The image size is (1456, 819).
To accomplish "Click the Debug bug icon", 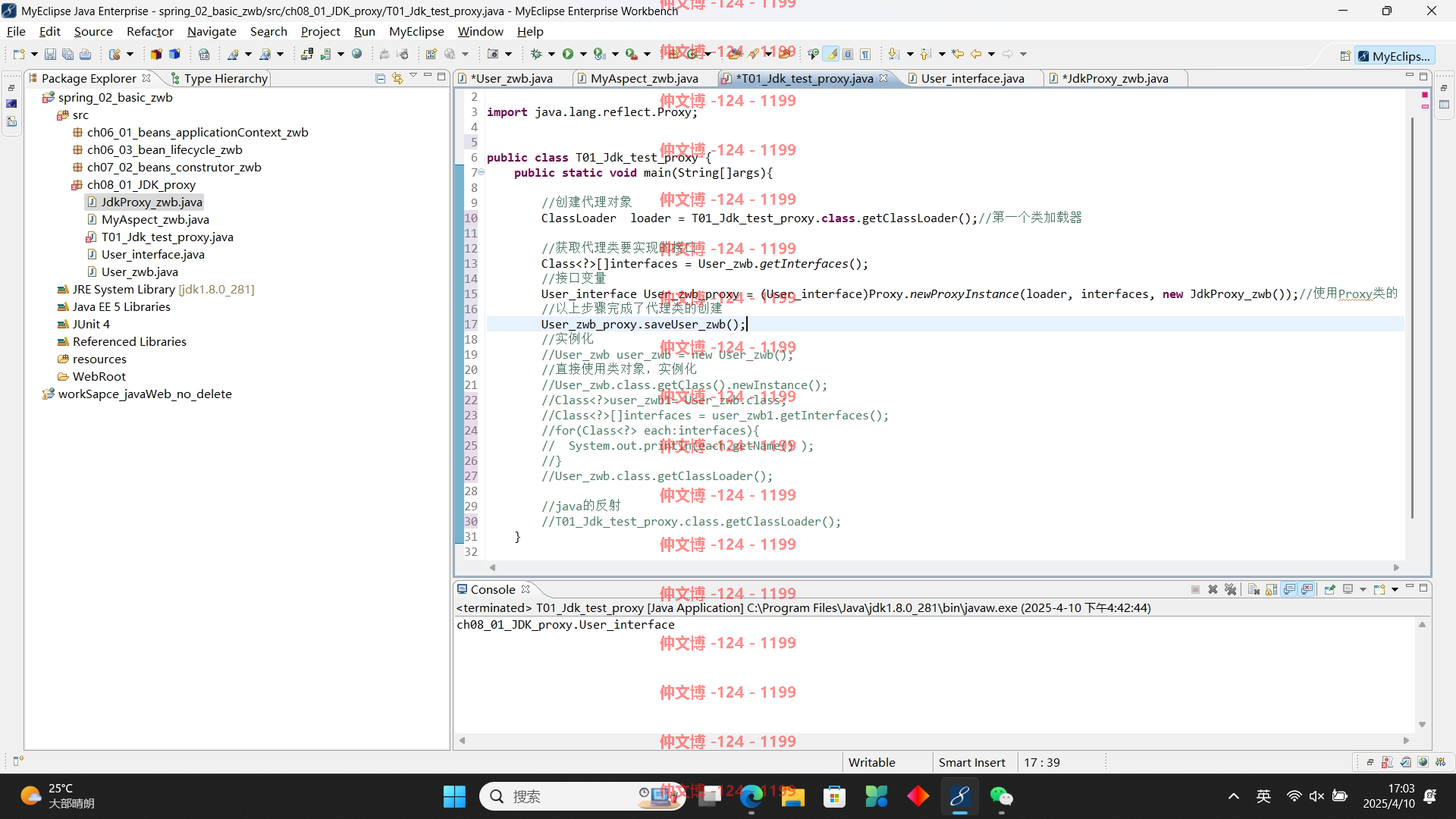I will point(536,54).
